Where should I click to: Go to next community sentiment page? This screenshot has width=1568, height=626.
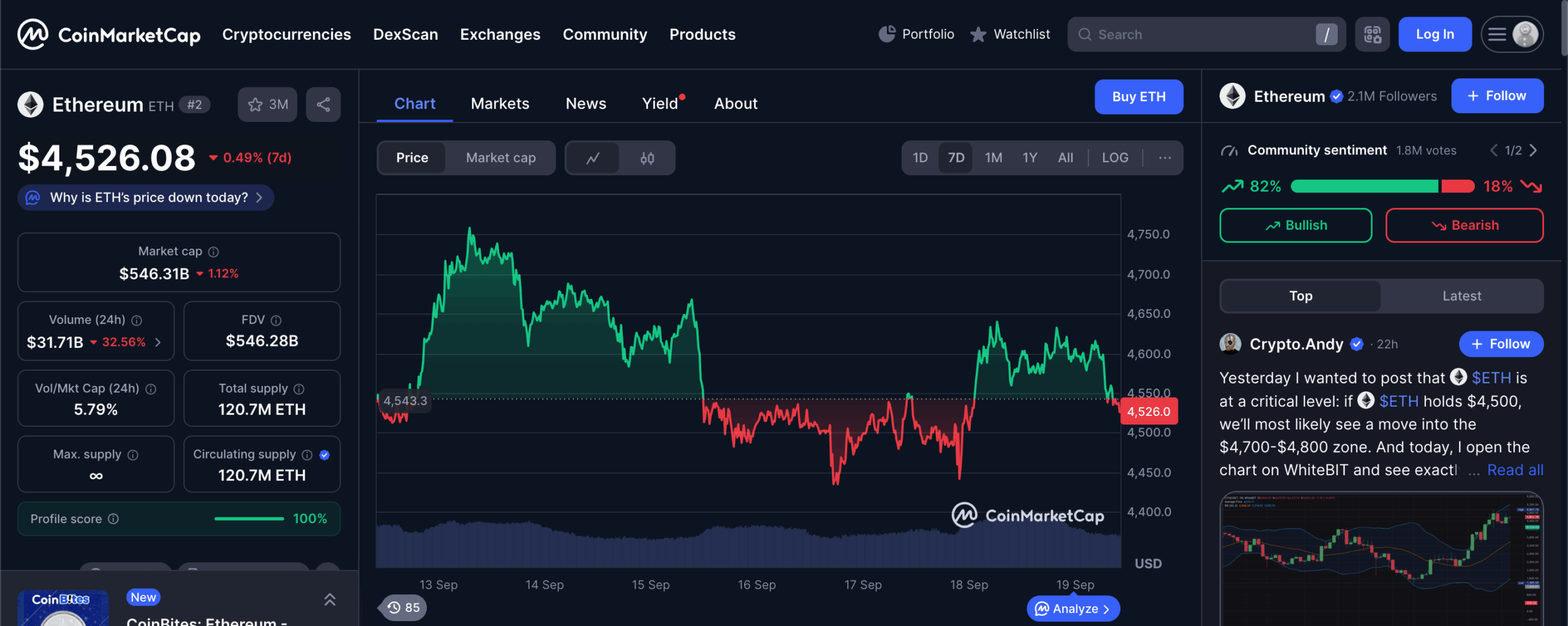1533,151
